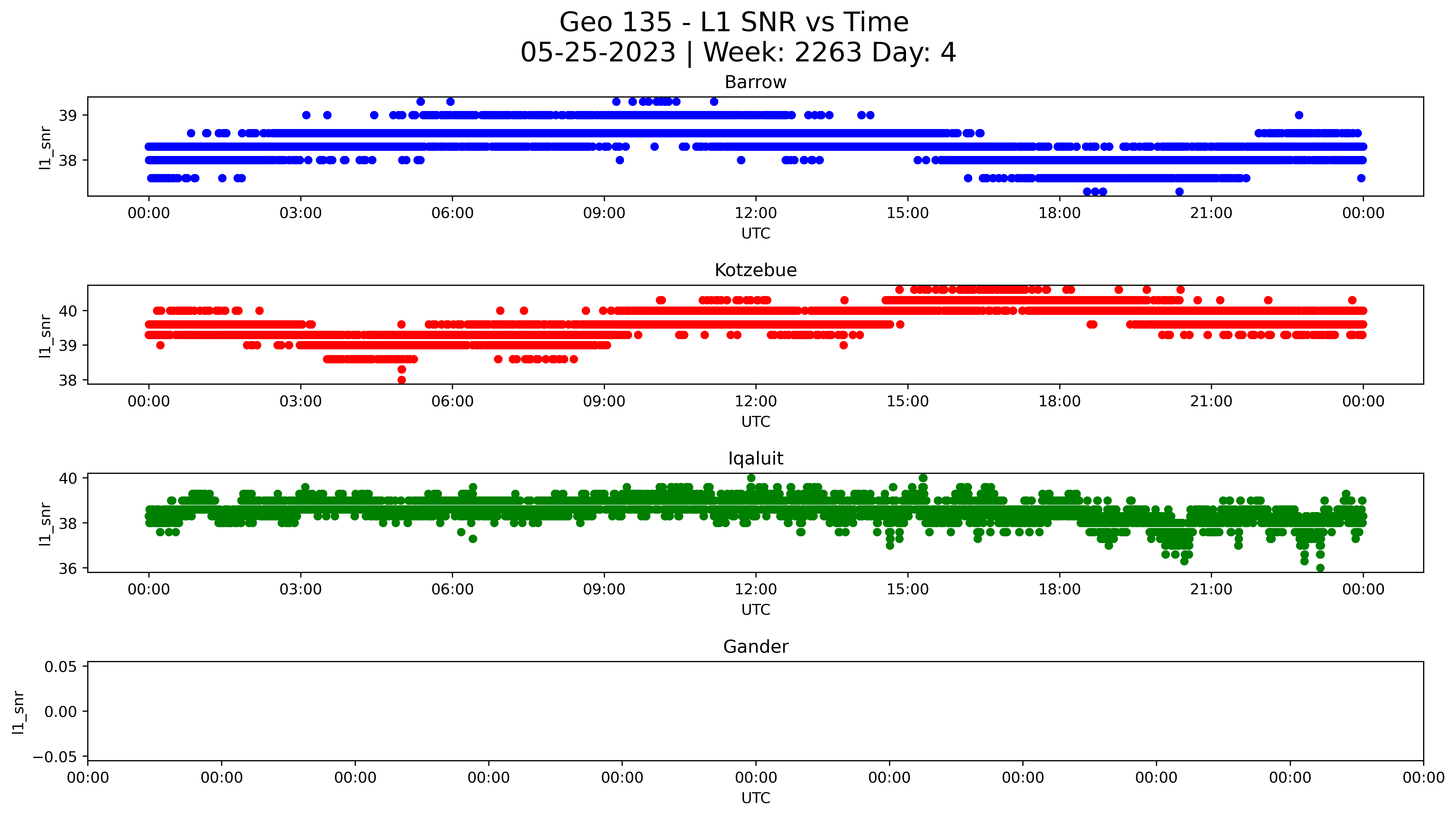Click the Iqaluit chart's 'UTC' axis label
Screen dimensions: 1456x817
point(756,610)
